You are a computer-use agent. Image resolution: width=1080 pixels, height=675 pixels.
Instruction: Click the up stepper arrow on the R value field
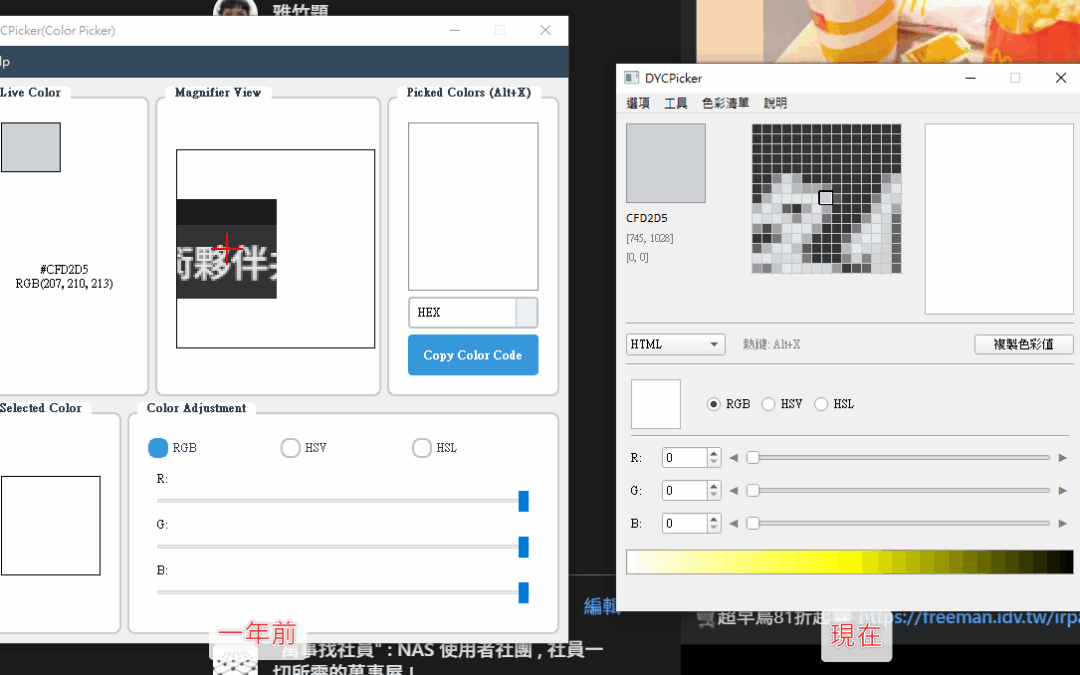tap(713, 452)
